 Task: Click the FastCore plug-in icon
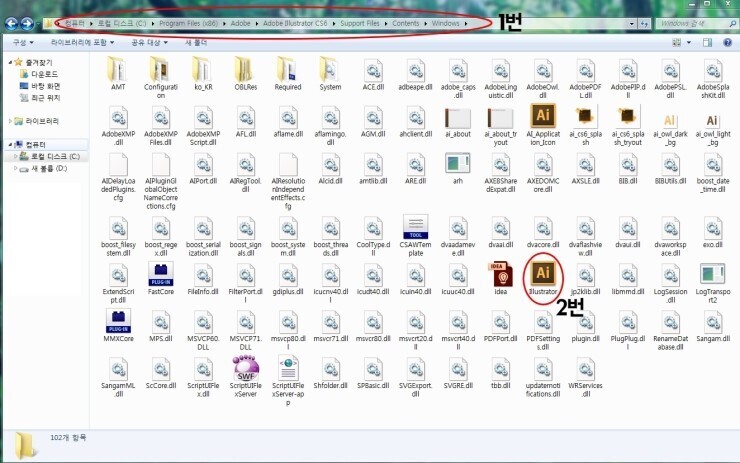pos(160,272)
